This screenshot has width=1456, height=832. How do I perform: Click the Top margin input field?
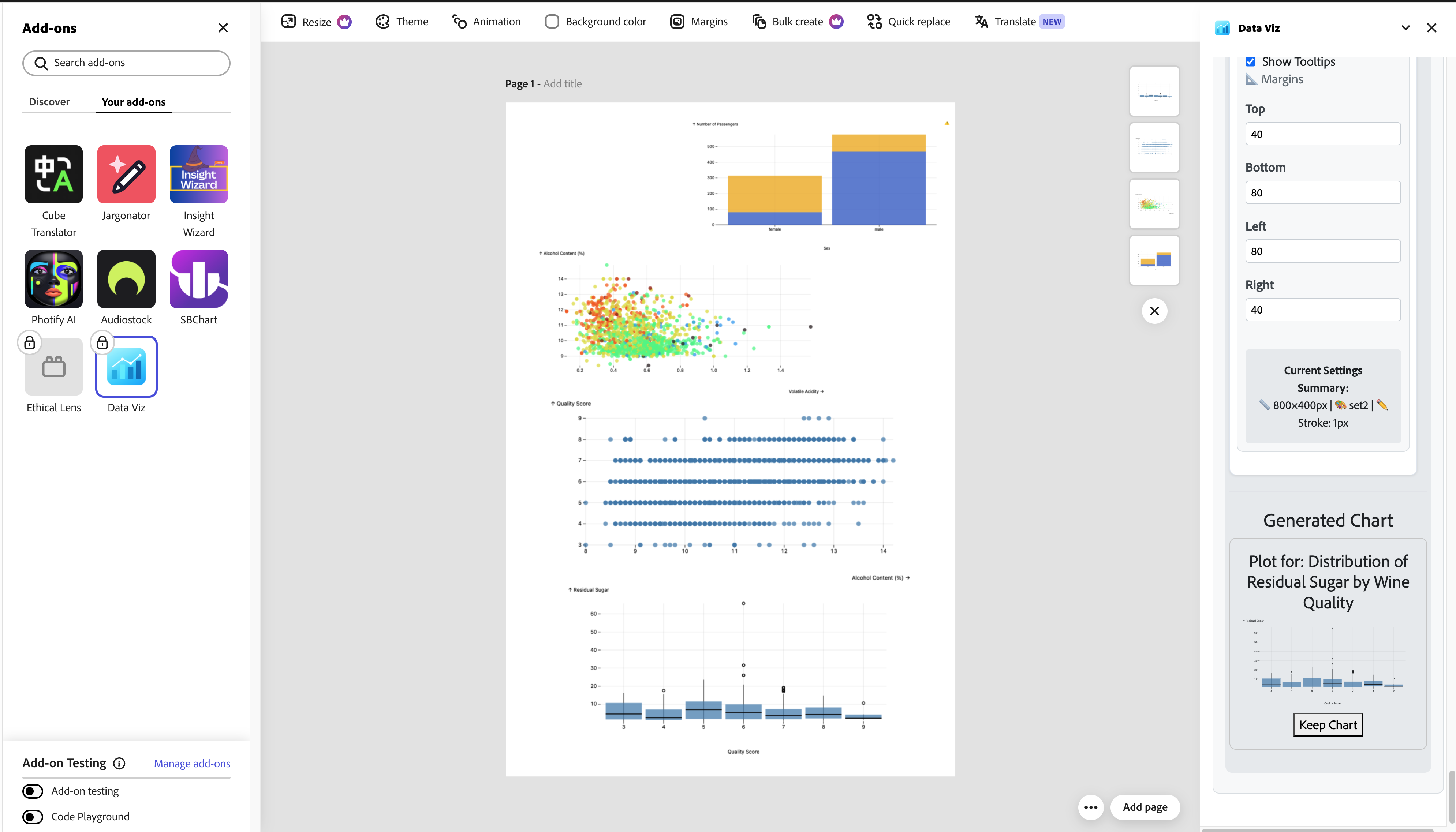(1322, 134)
